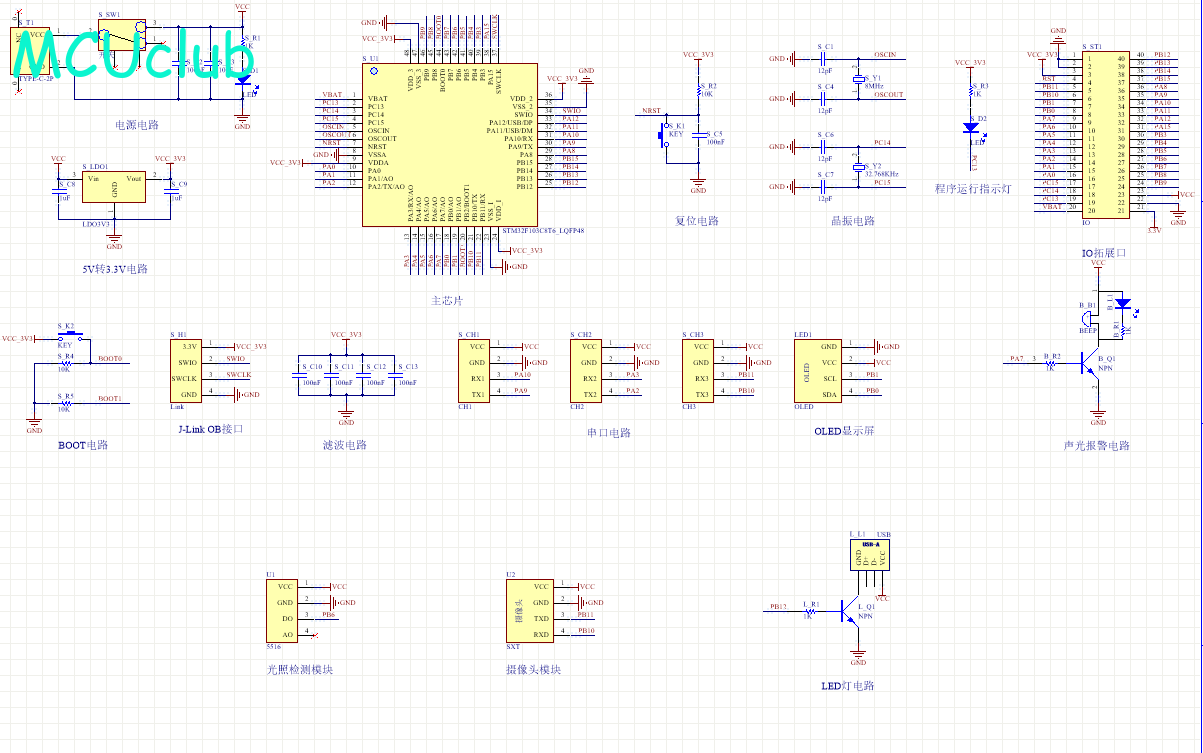This screenshot has width=1203, height=753.
Task: Click the OSCIN net label at crystal S_Y1
Action: click(x=884, y=55)
